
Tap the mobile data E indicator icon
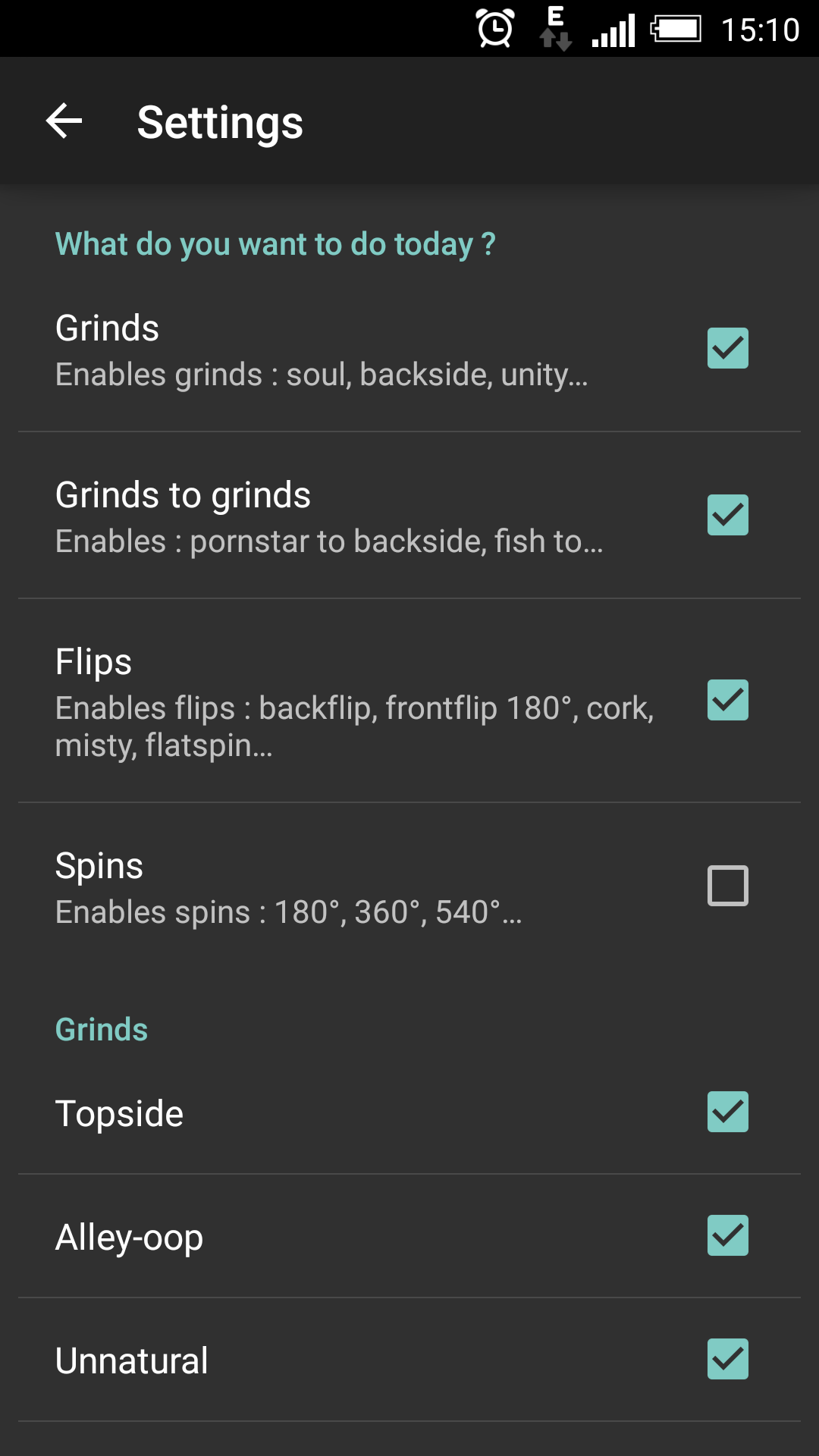click(x=555, y=29)
